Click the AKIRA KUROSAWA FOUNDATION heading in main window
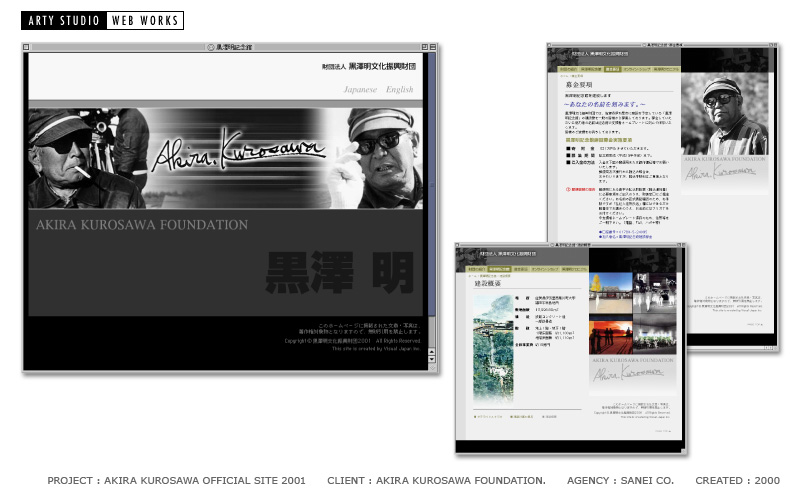 (142, 225)
